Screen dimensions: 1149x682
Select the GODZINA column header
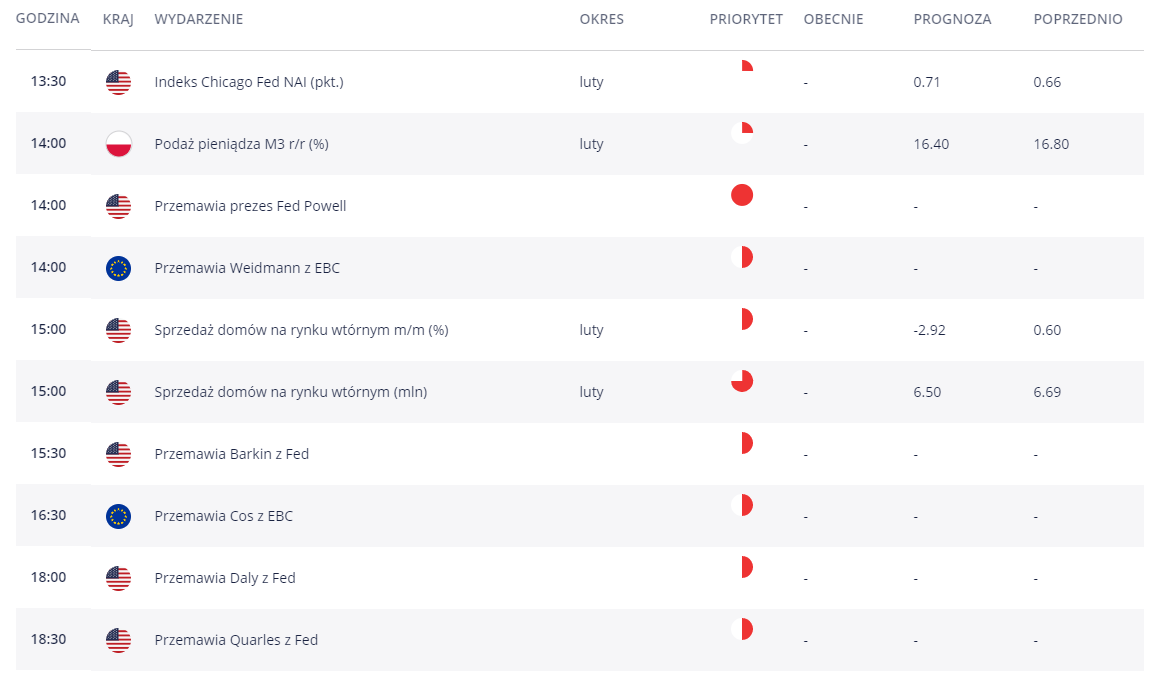tap(48, 18)
